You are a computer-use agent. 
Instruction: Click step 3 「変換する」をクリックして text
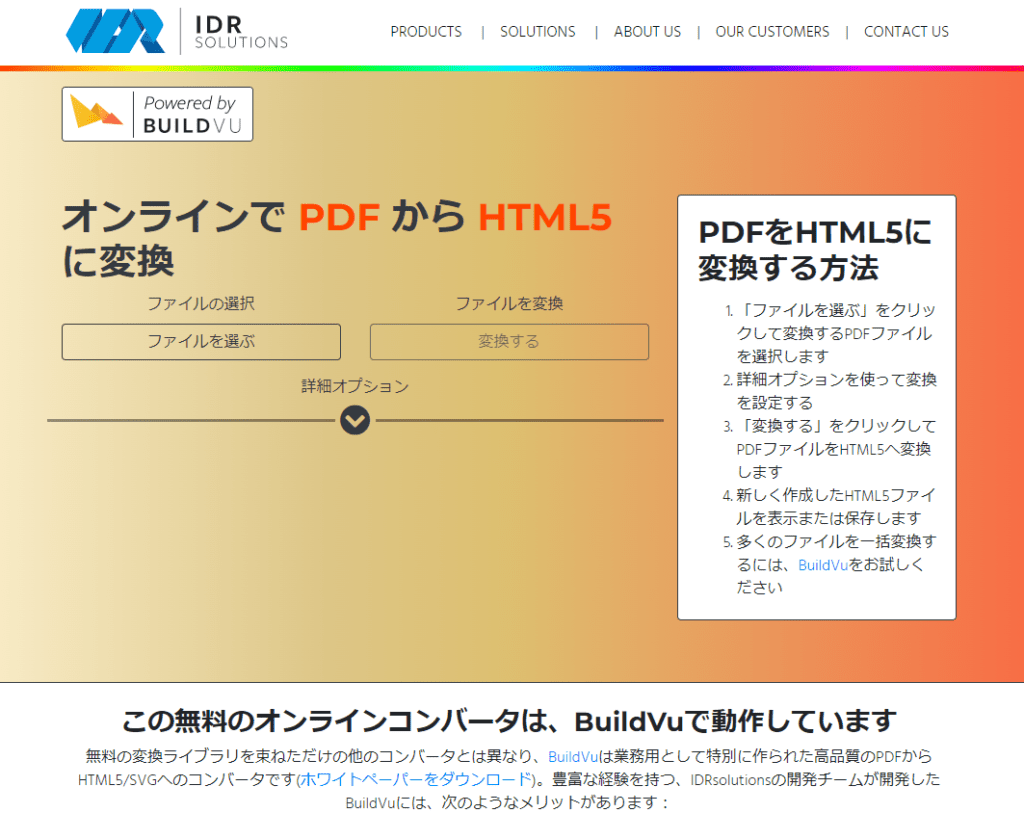tap(836, 449)
